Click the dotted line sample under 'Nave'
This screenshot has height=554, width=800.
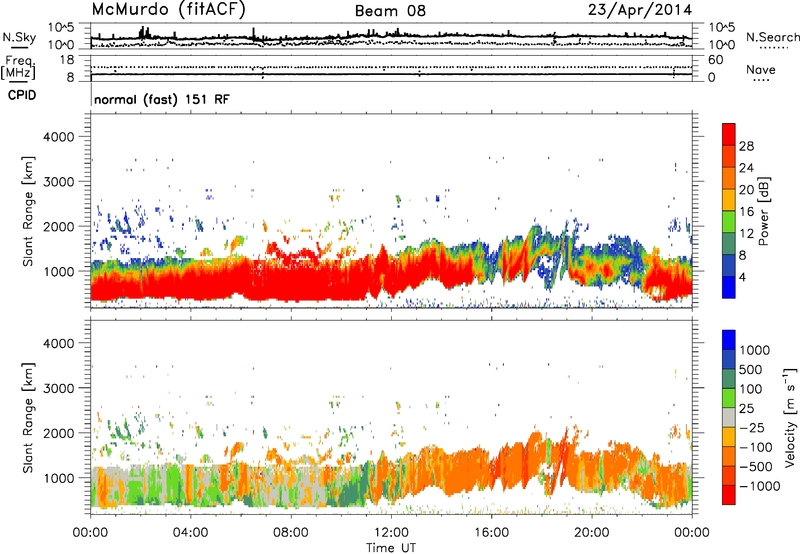(761, 80)
